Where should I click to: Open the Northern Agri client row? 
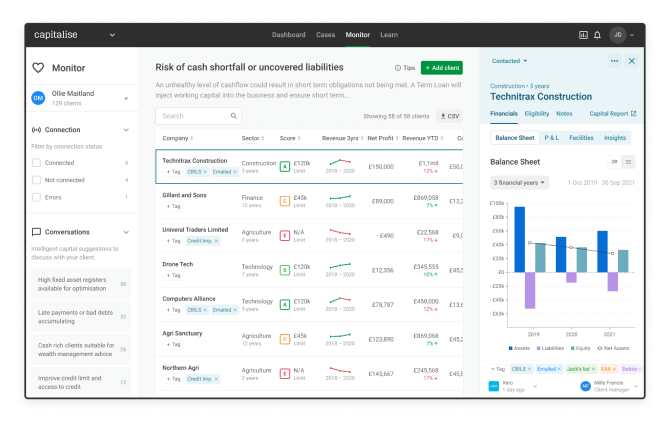point(309,374)
